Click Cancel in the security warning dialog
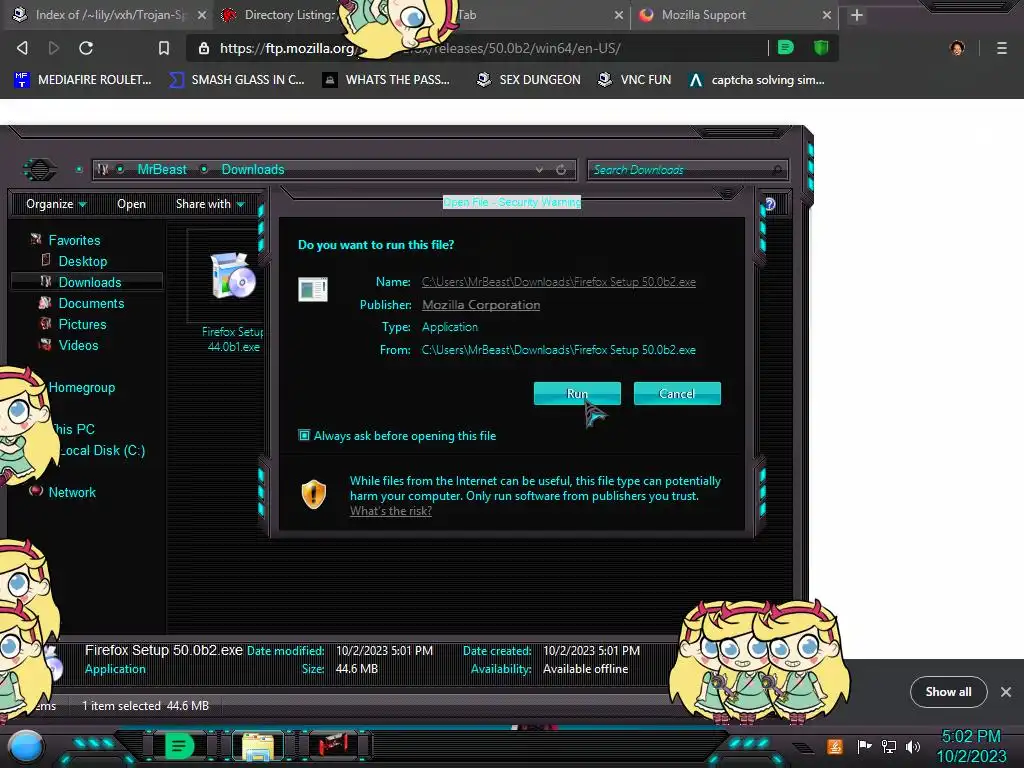 tap(677, 393)
